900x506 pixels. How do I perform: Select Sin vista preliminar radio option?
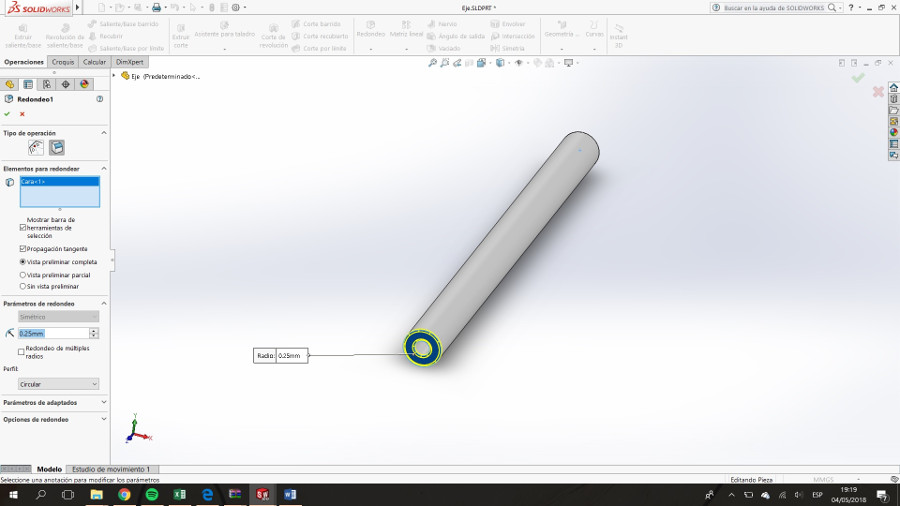click(23, 286)
